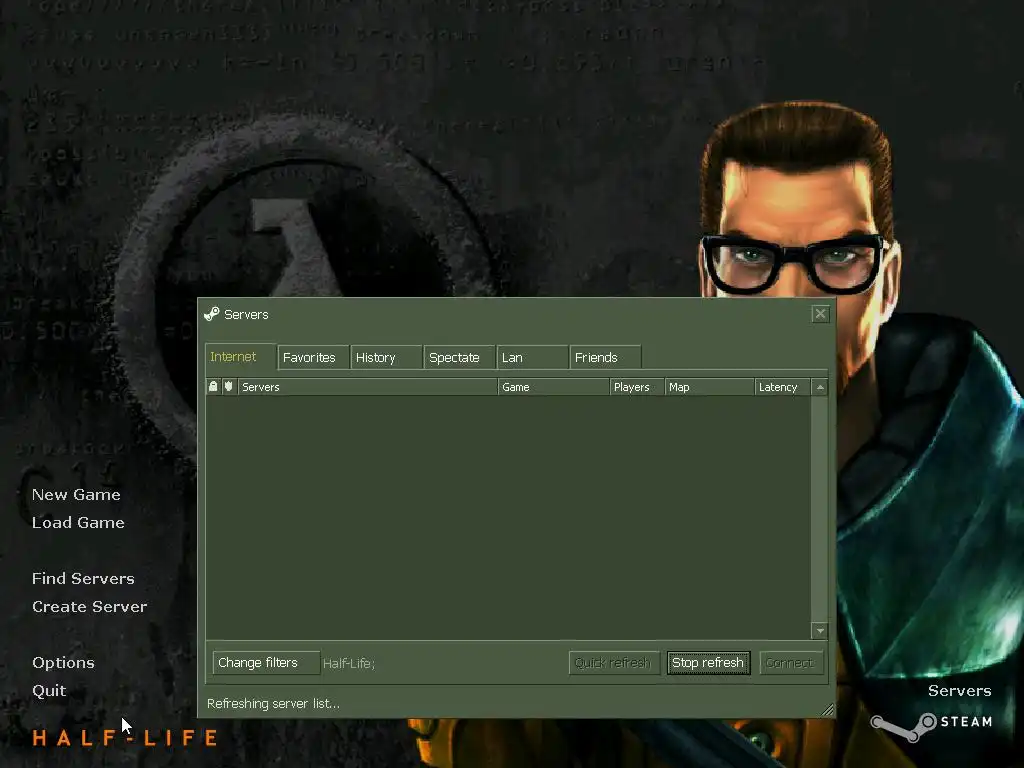Screen dimensions: 1024x768
Task: Click the Steam logo icon
Action: (x=904, y=727)
